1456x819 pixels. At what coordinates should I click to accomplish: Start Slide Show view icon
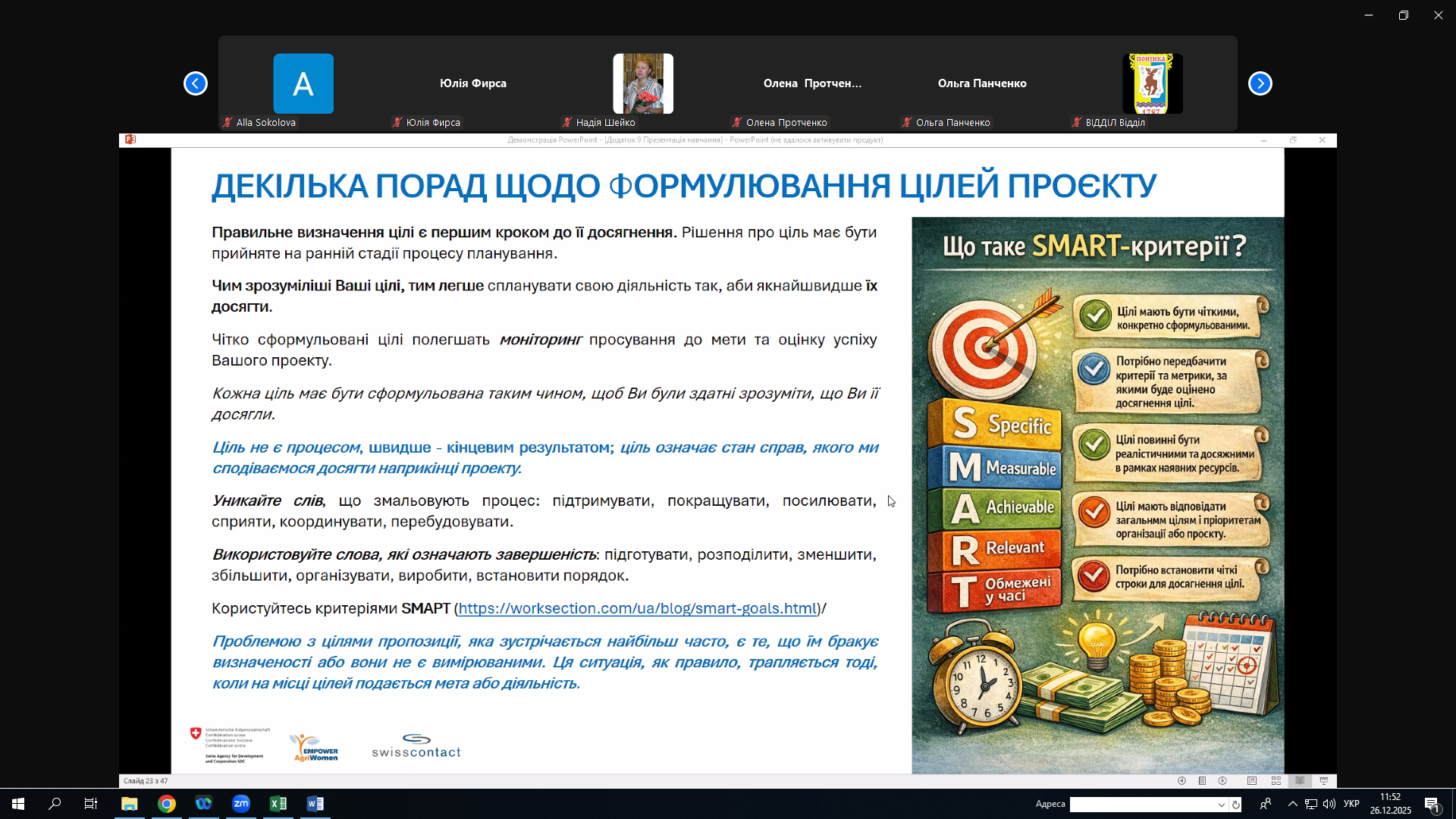(1324, 781)
